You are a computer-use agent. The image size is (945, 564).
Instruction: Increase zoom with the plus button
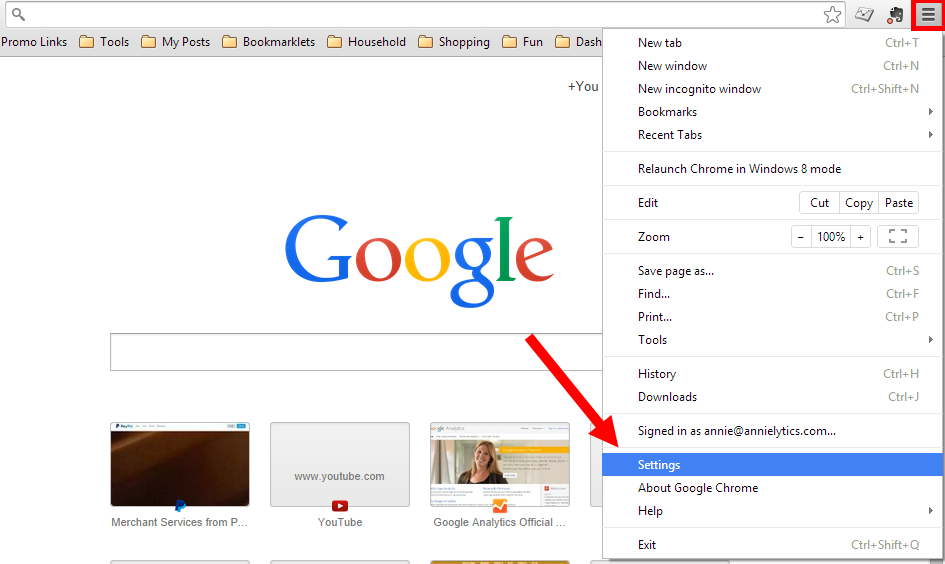tap(861, 237)
